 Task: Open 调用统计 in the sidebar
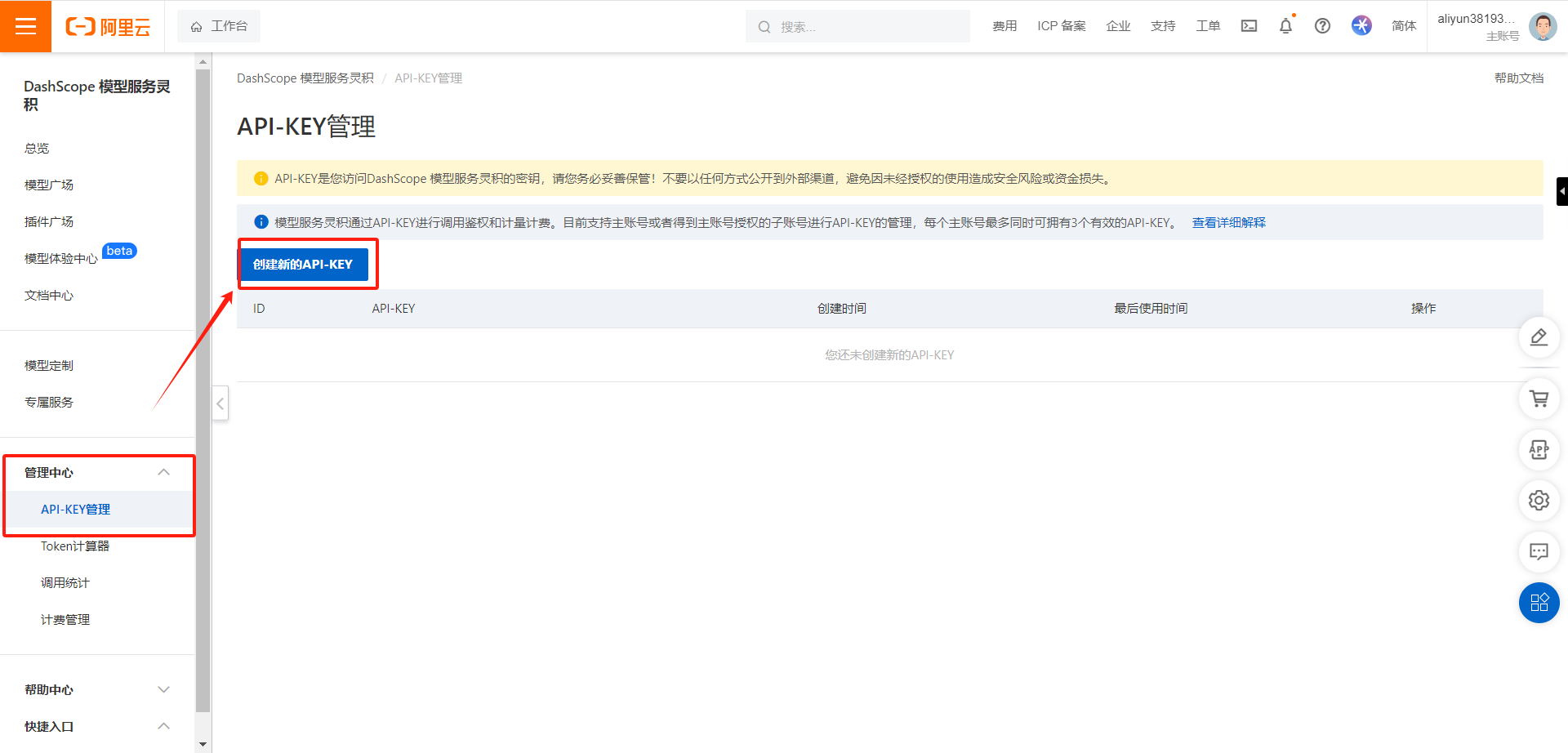[65, 582]
